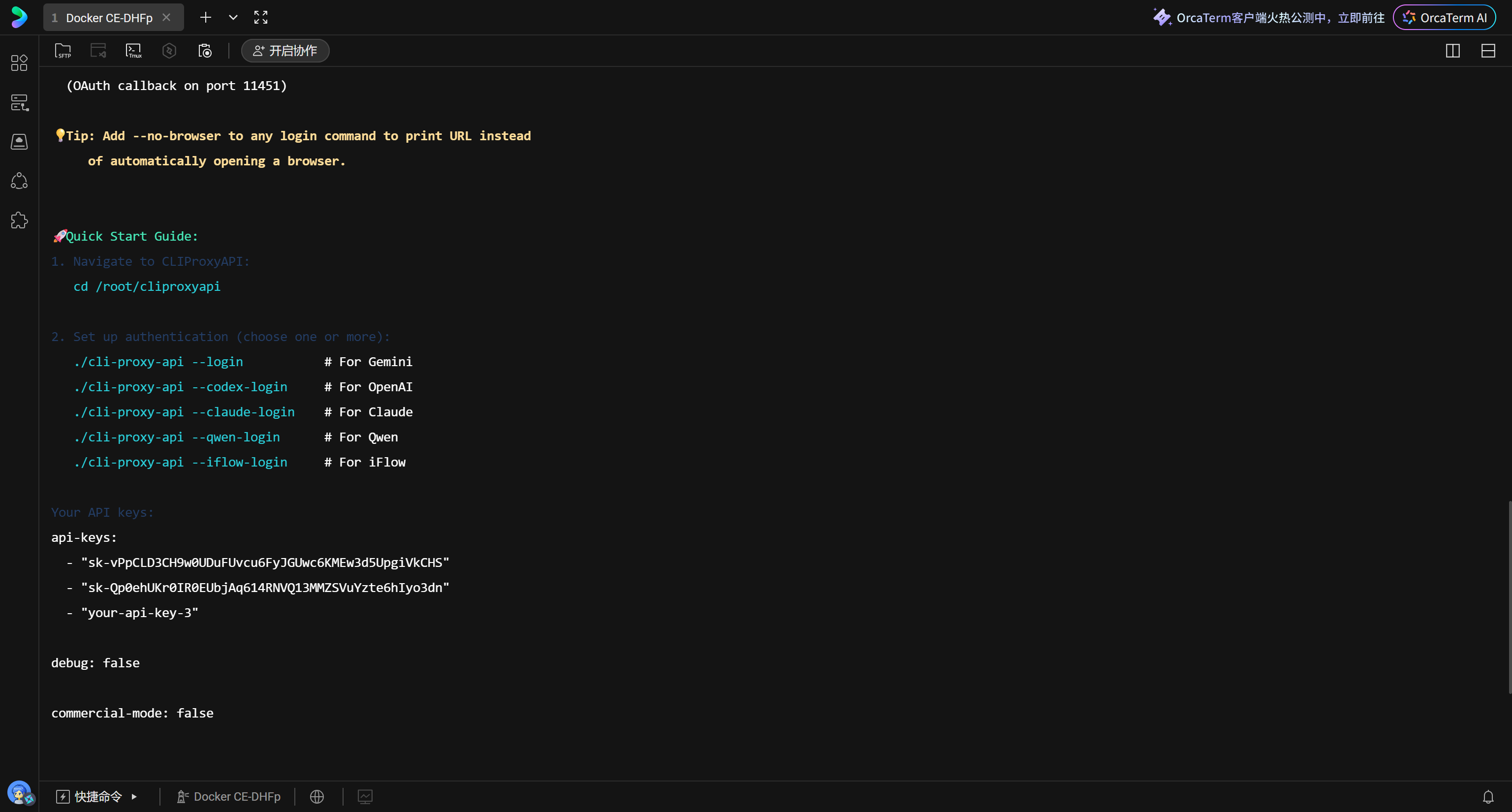Select the Docker CE-DHFp tab
Viewport: 1512px width, 812px height.
point(109,18)
